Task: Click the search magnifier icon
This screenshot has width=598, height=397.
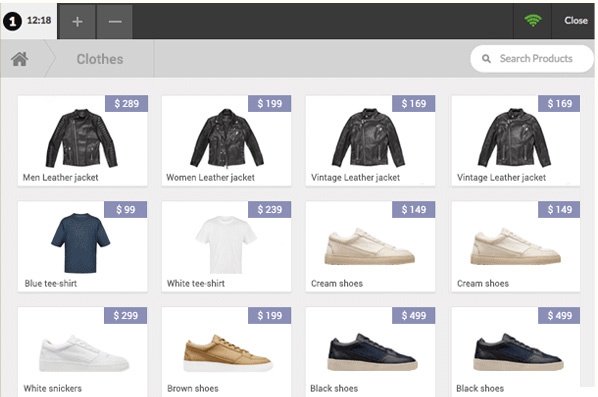Action: point(486,59)
